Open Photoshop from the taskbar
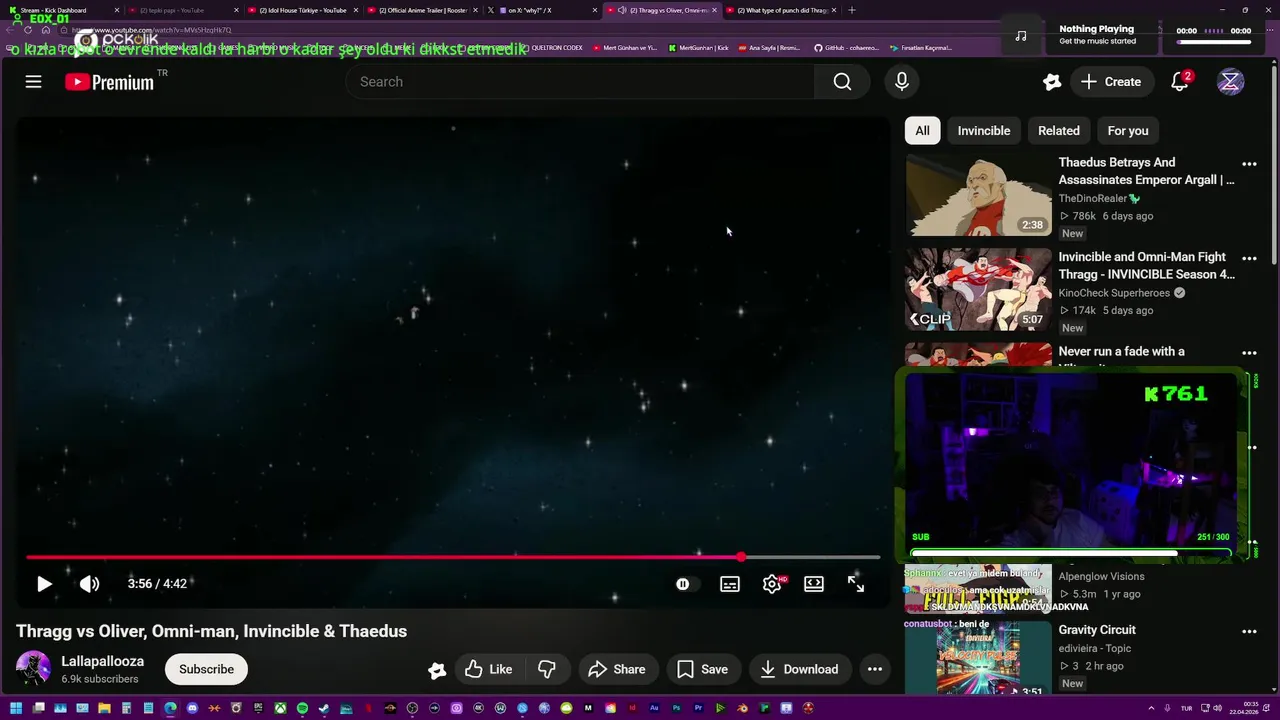This screenshot has width=1280, height=720. coord(676,708)
